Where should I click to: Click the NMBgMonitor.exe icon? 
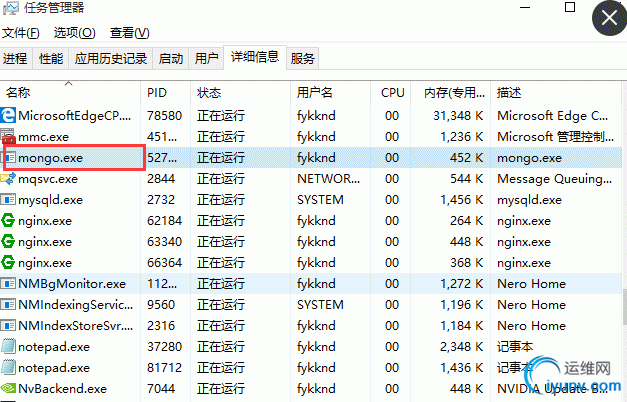(x=8, y=284)
